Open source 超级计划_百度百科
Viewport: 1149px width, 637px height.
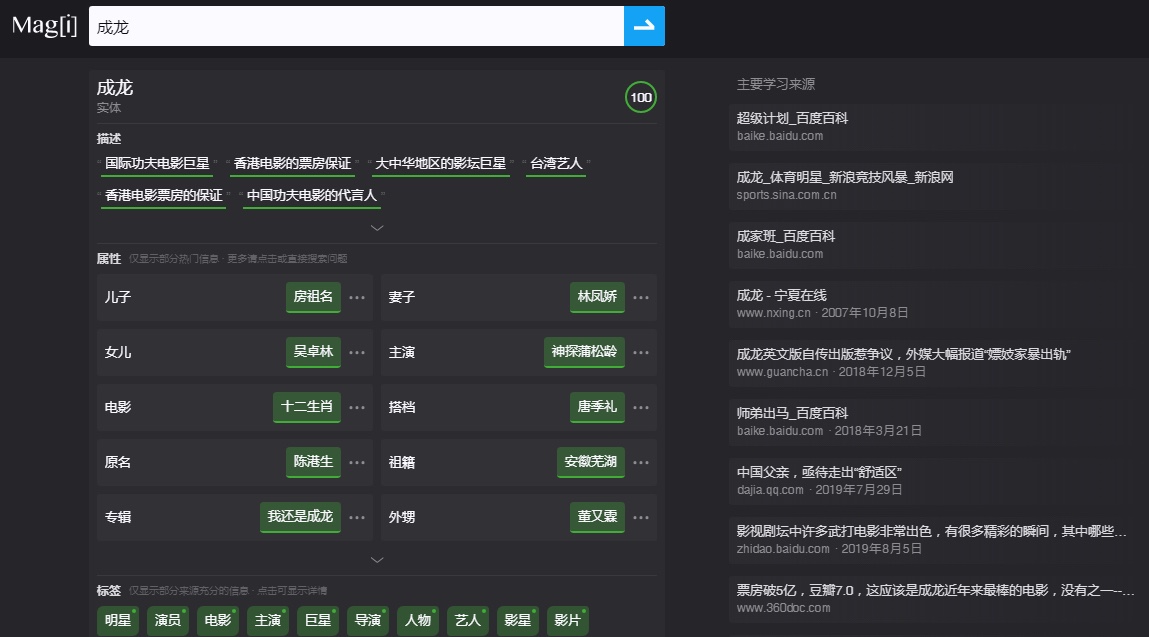(x=792, y=118)
